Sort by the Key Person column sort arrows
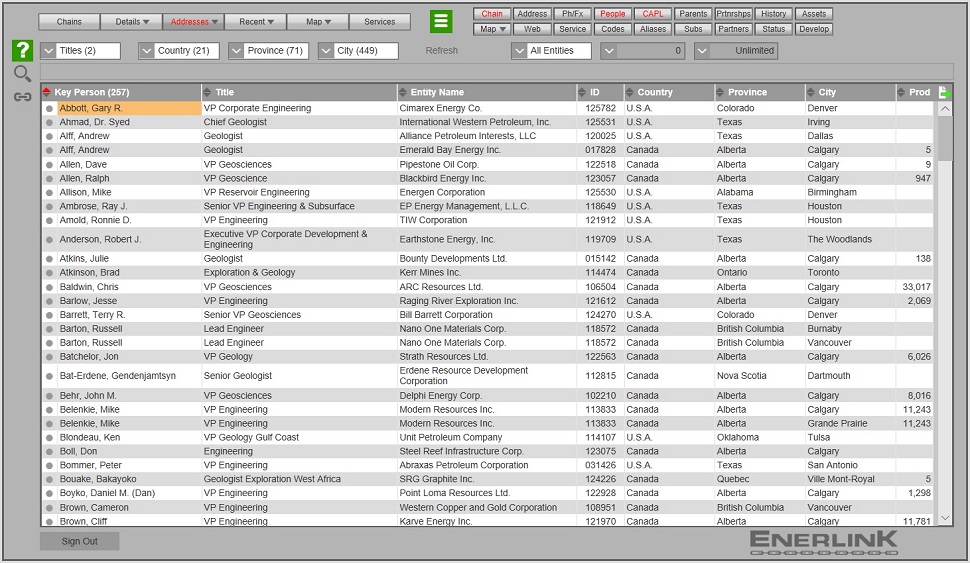The image size is (970, 563). pyautogui.click(x=46, y=92)
